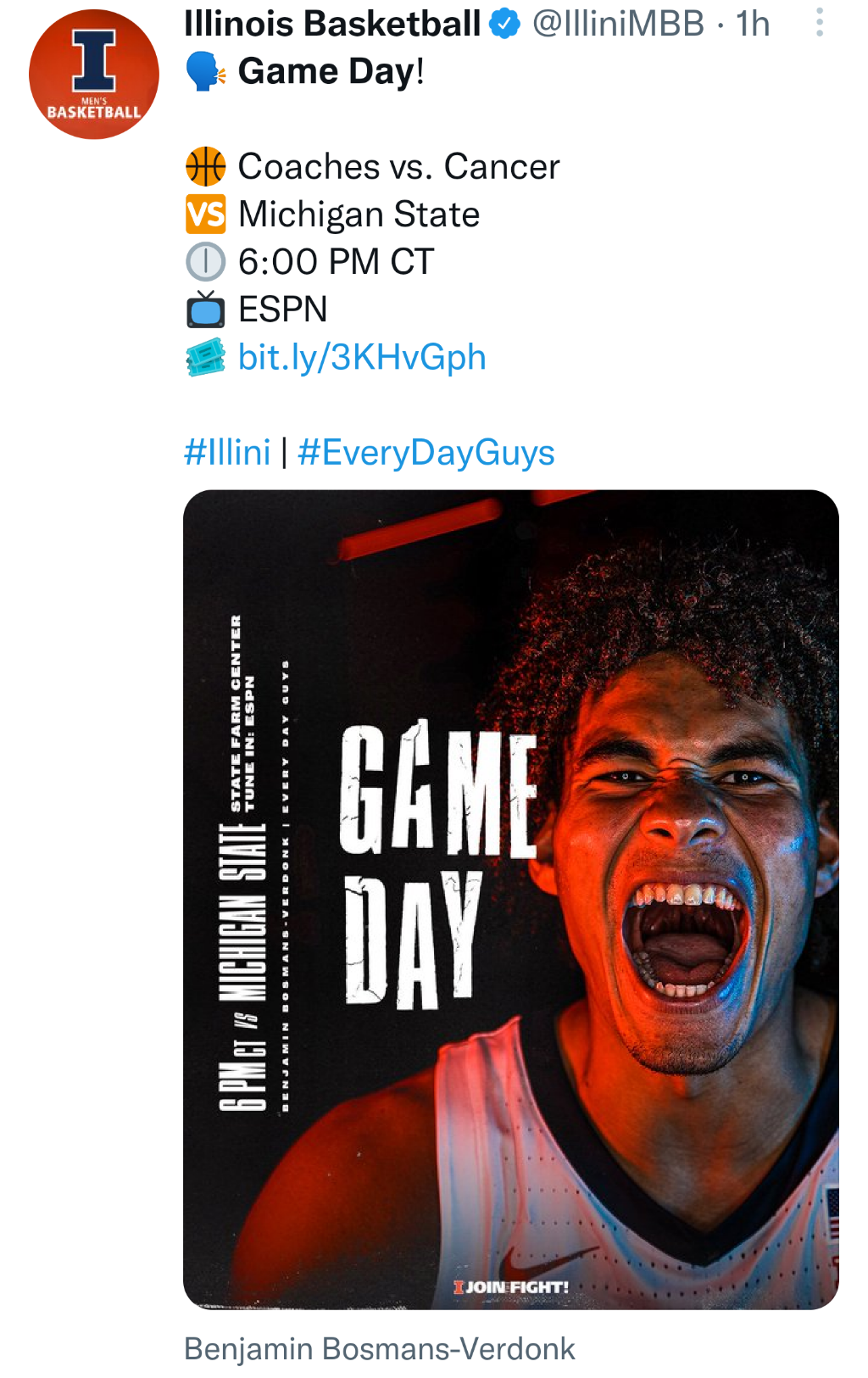Screen dimensions: 868x1378
Task: Click the orange VS emoji
Action: click(205, 215)
